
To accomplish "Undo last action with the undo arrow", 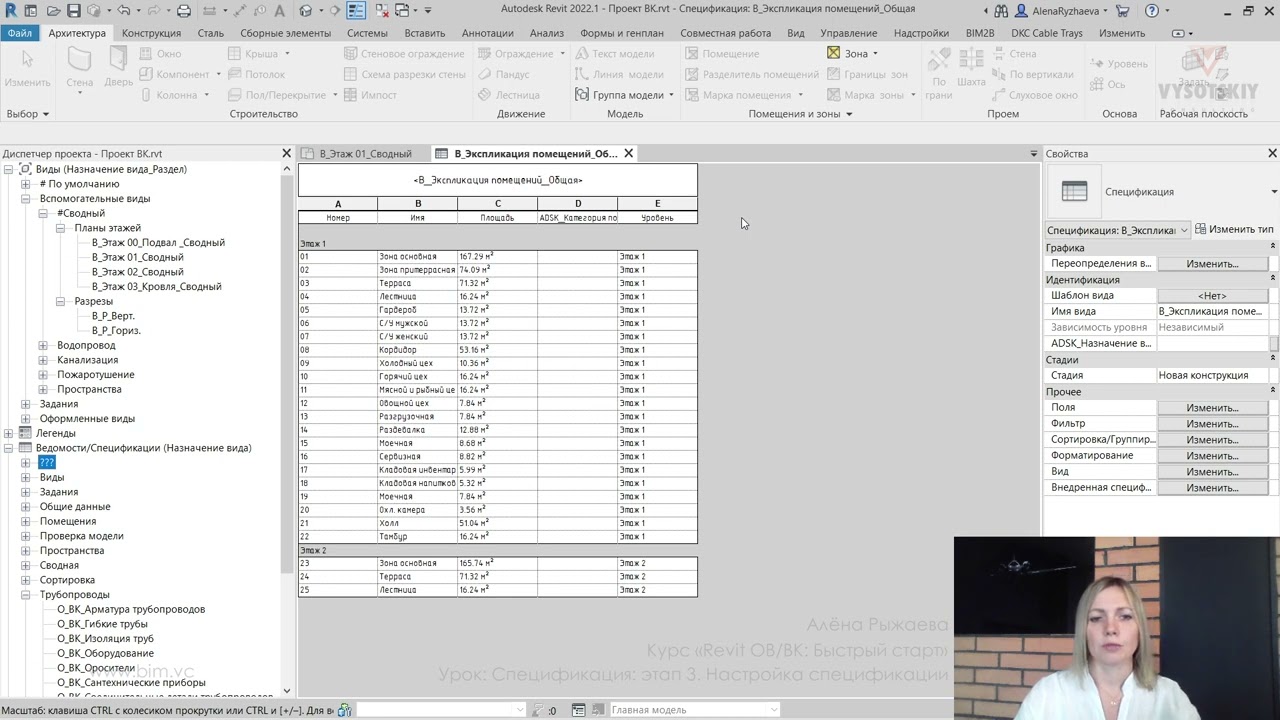I will [124, 11].
